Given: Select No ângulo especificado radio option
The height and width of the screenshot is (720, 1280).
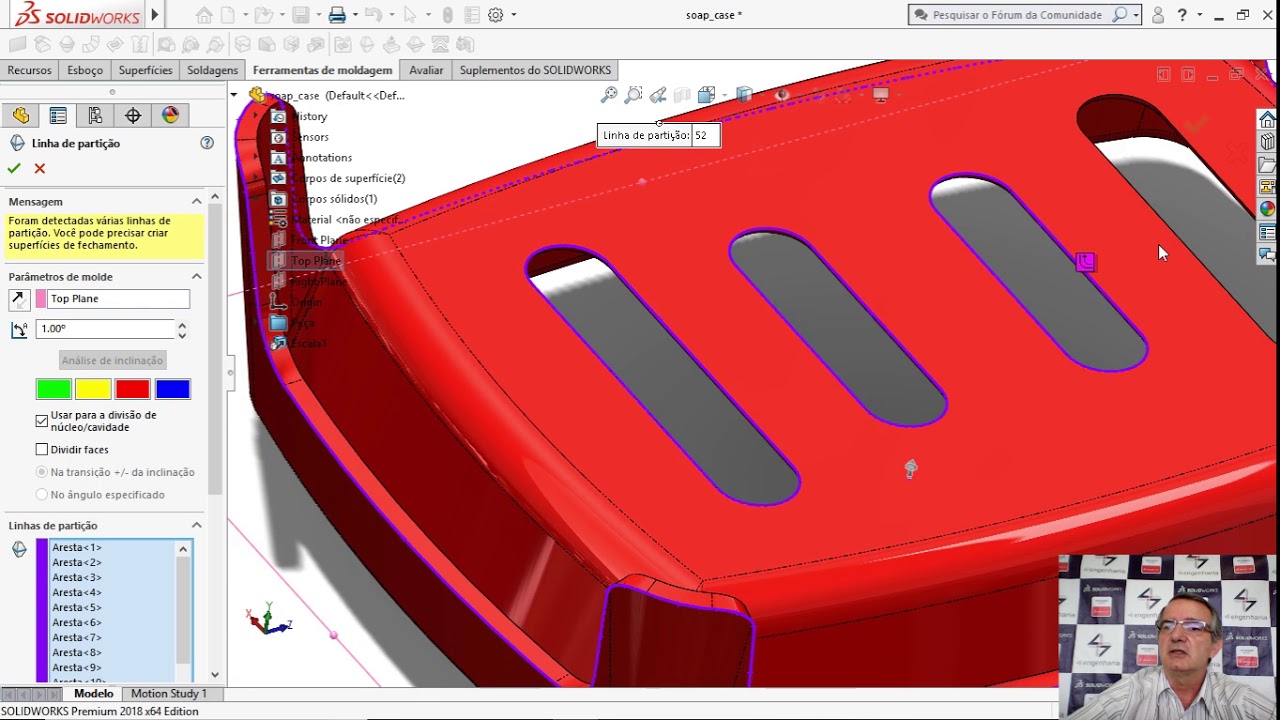Looking at the screenshot, I should pyautogui.click(x=42, y=495).
